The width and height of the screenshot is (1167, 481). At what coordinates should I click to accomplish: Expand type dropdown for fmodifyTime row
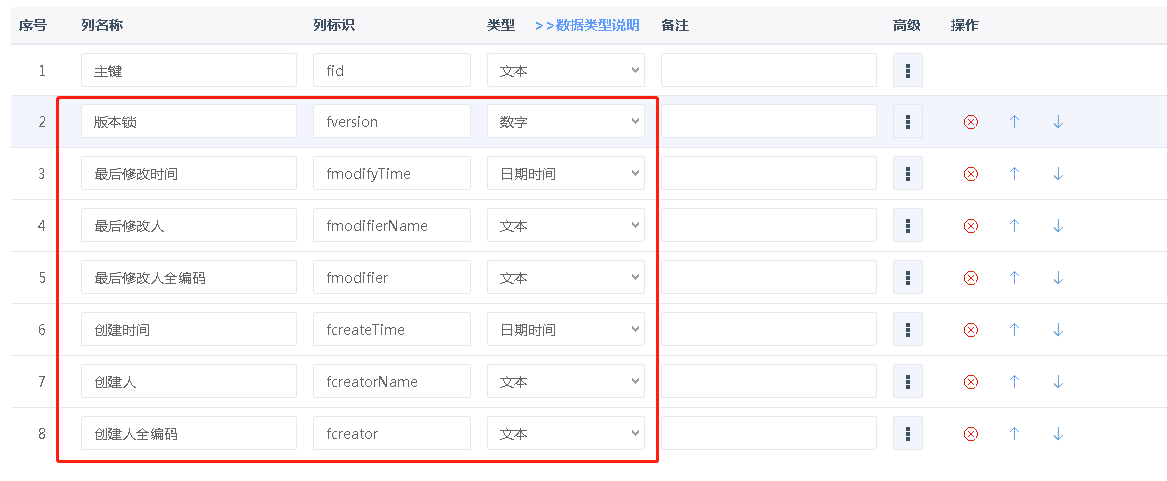(565, 174)
